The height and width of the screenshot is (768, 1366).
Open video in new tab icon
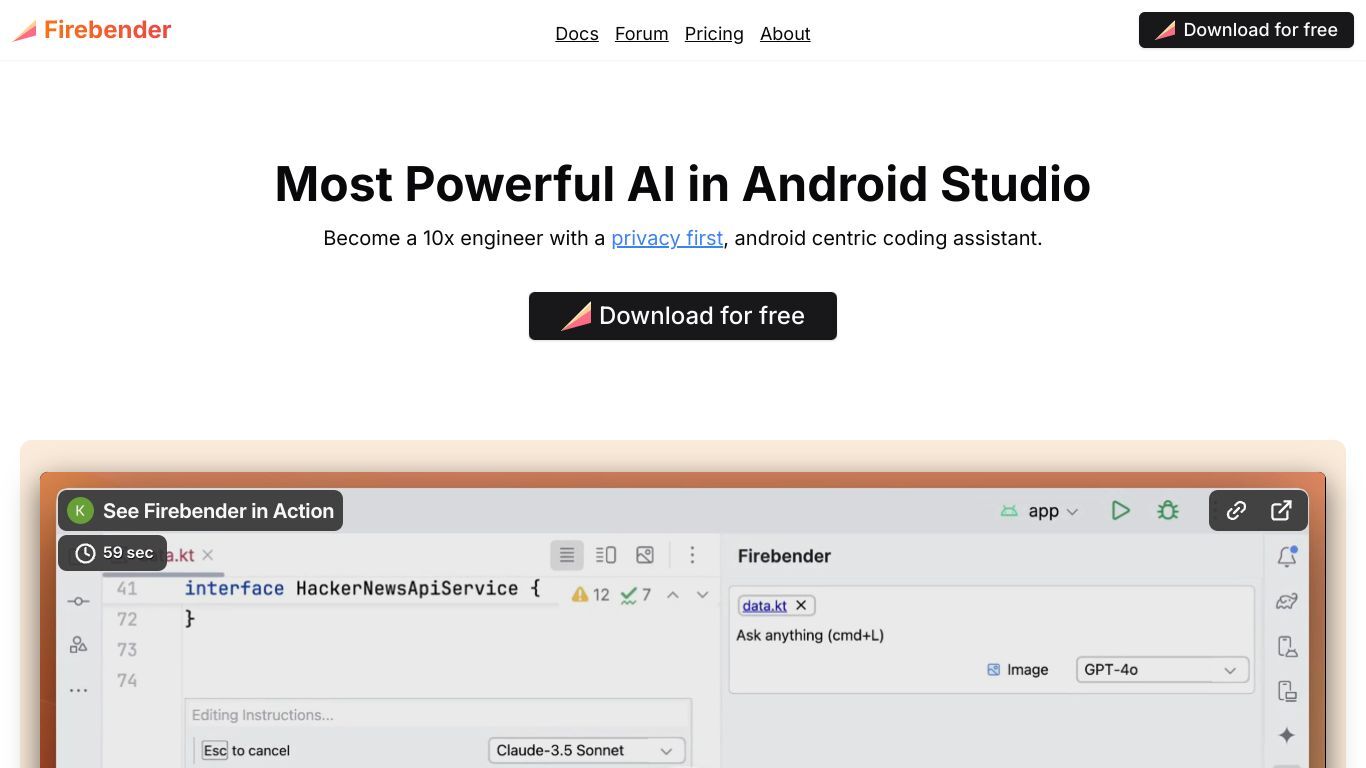(x=1281, y=510)
